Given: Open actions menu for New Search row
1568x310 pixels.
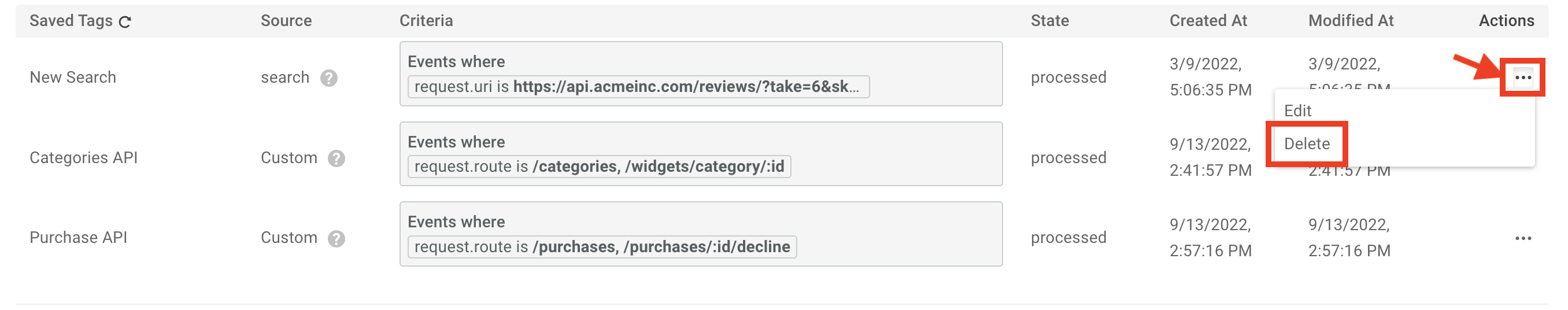Looking at the screenshot, I should click(x=1522, y=77).
